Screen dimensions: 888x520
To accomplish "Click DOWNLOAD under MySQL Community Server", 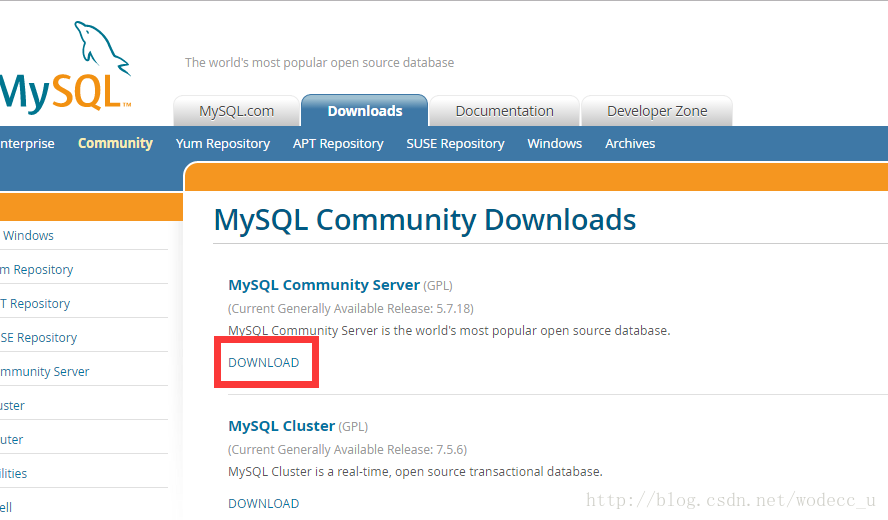I will pyautogui.click(x=263, y=363).
